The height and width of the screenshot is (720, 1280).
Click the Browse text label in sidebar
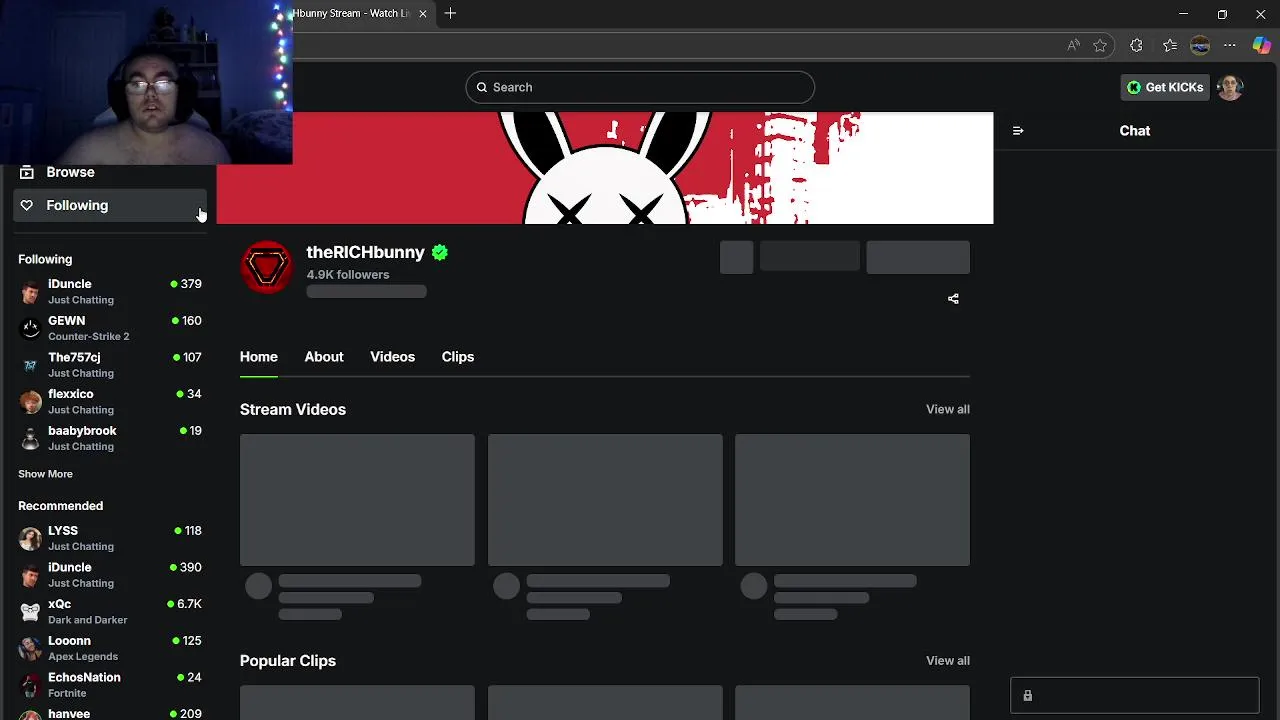pyautogui.click(x=70, y=172)
